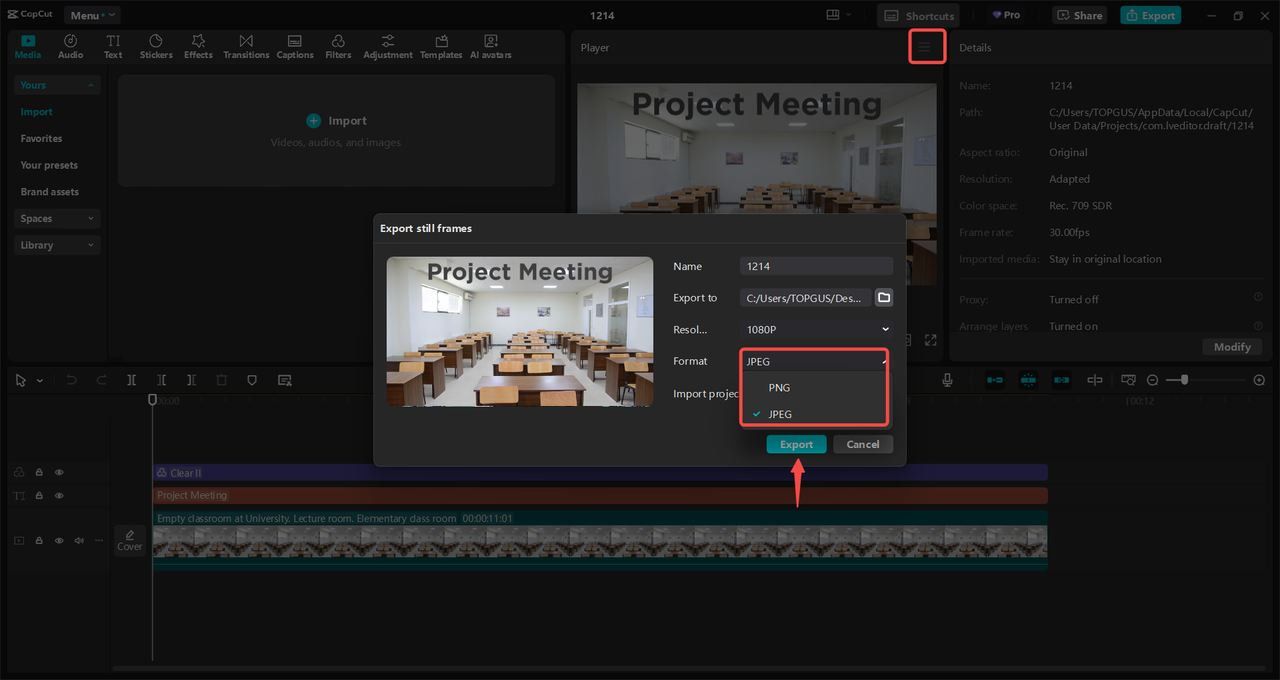This screenshot has width=1280, height=680.
Task: Click the Import plus icon
Action: tap(314, 120)
